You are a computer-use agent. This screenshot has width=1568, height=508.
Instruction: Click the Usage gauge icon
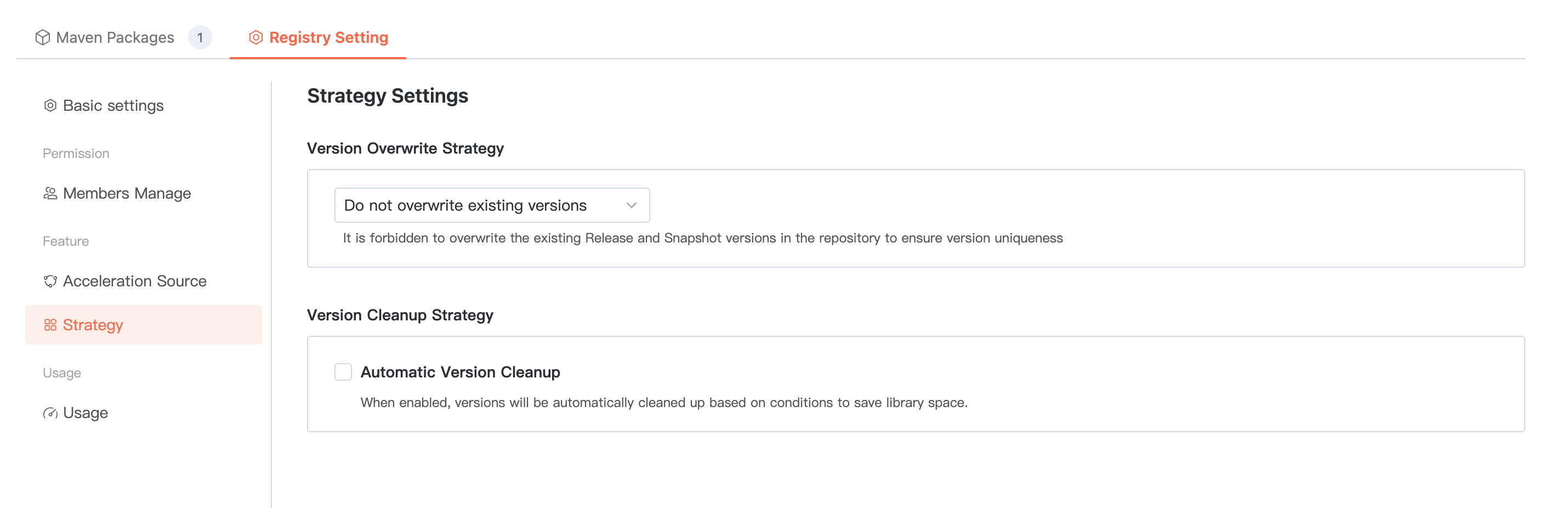50,413
